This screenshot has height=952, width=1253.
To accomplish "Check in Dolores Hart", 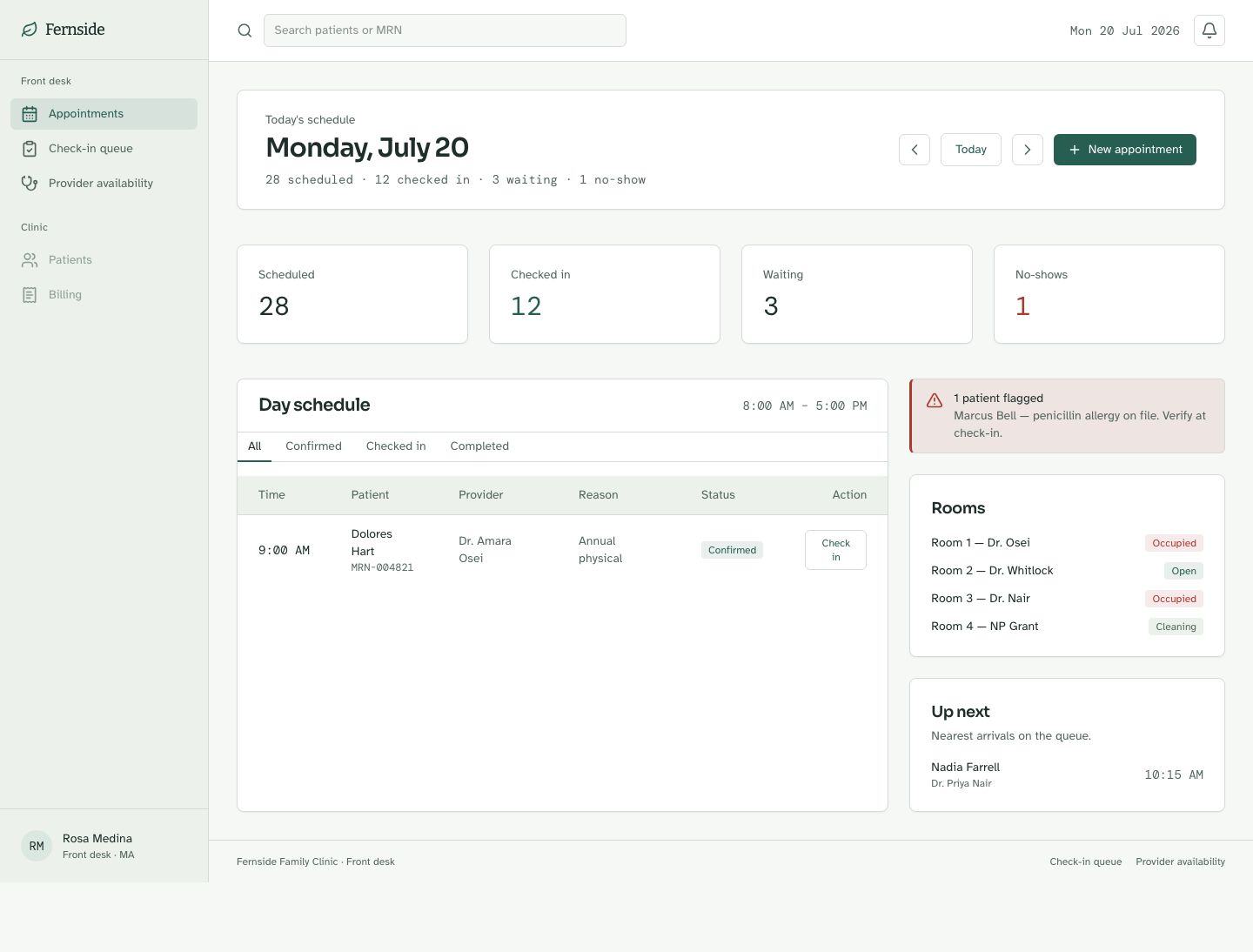I will click(835, 550).
